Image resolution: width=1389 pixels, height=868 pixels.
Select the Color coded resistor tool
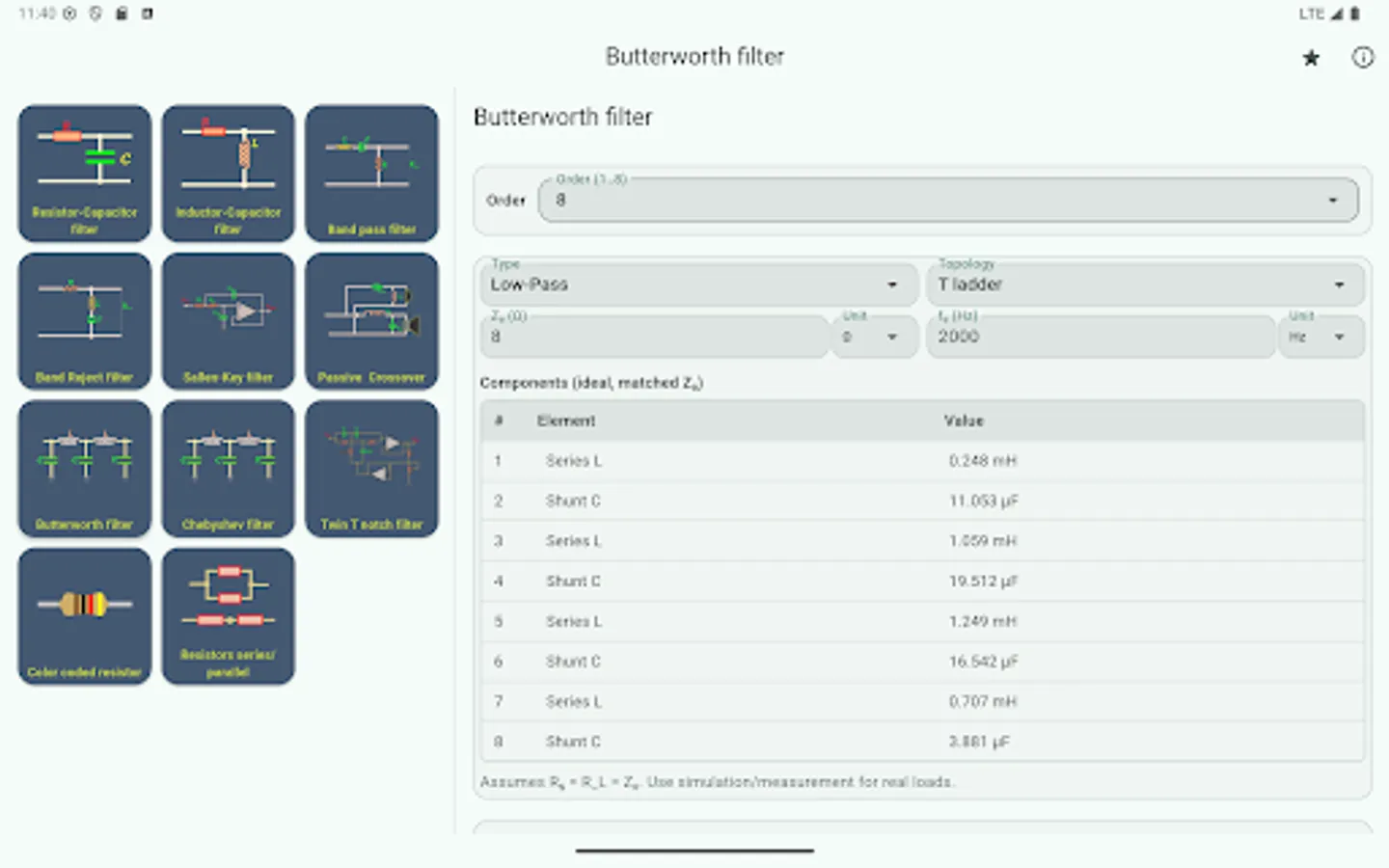click(x=84, y=616)
